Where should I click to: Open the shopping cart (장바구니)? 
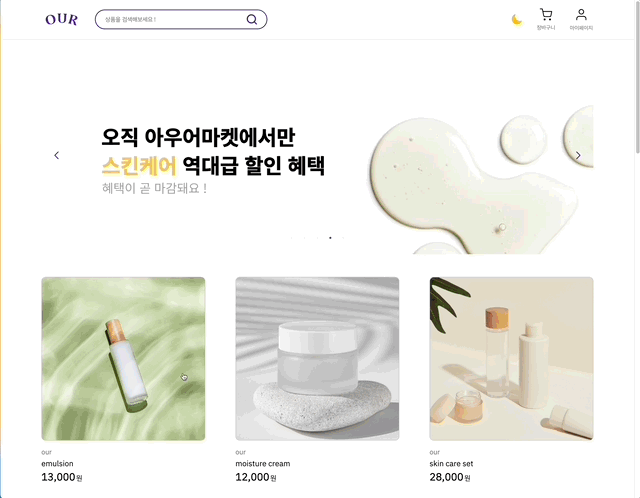(546, 19)
